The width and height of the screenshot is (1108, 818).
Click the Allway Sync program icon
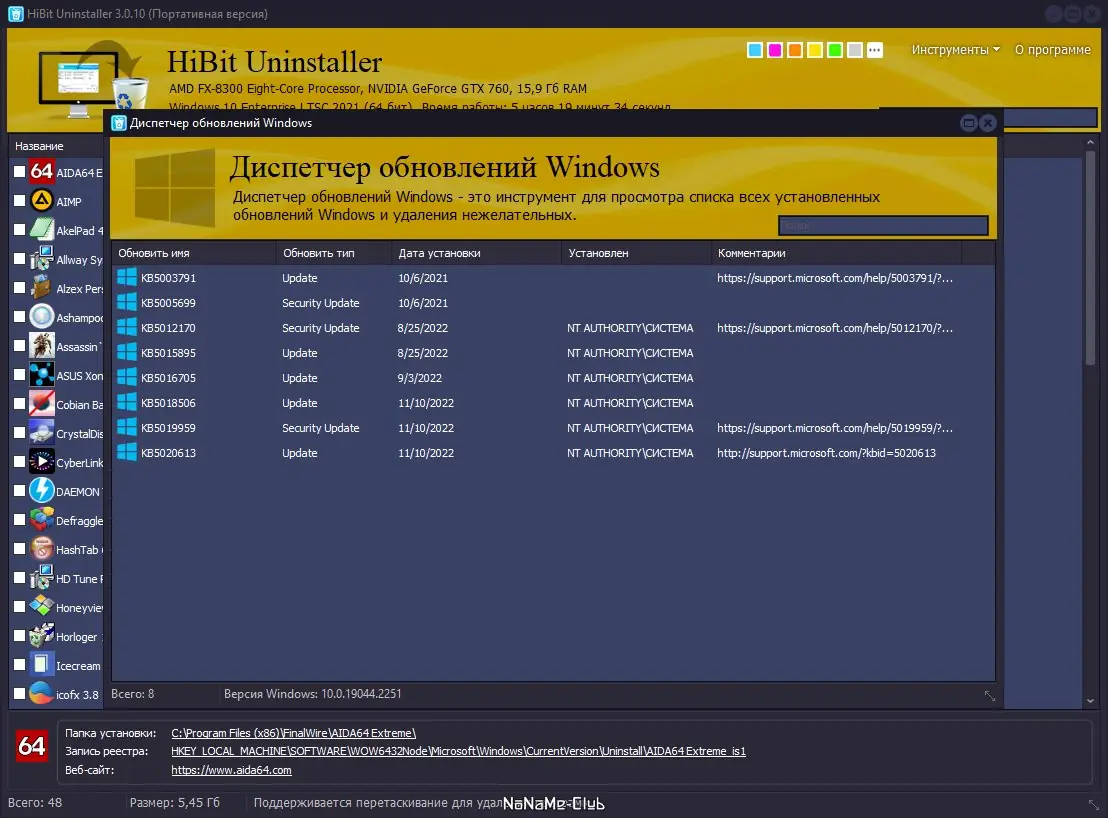point(42,259)
